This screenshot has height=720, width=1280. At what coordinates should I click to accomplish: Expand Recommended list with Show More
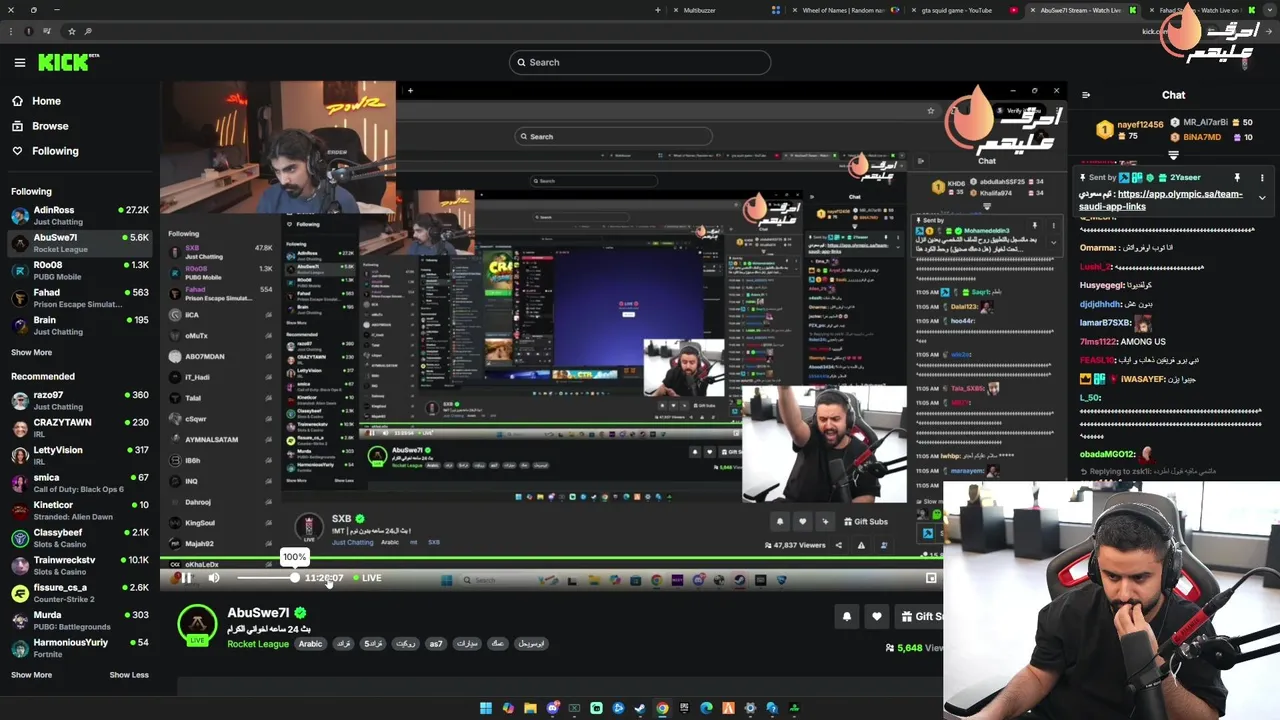click(x=31, y=675)
